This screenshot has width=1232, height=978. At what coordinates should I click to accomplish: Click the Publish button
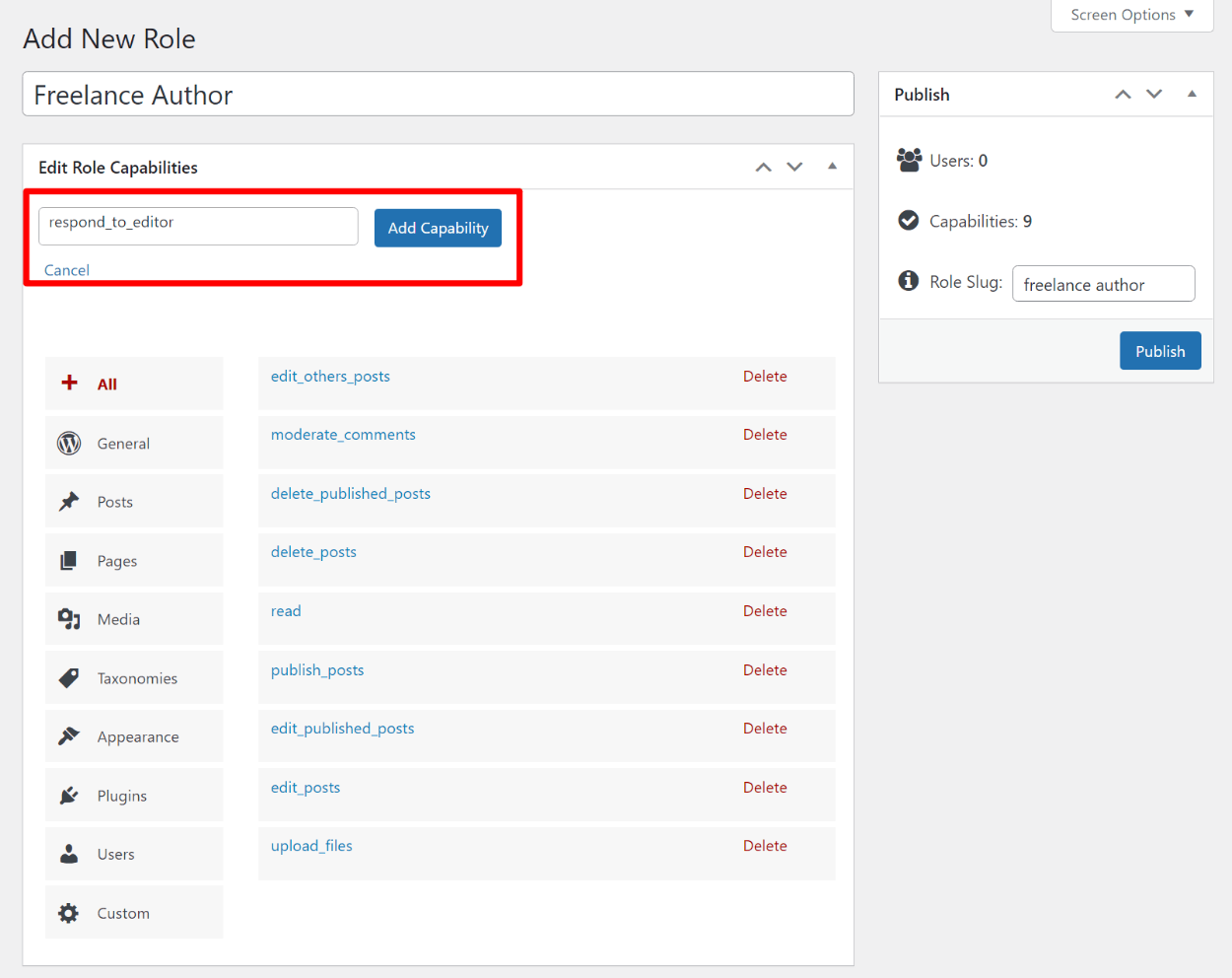[1160, 351]
